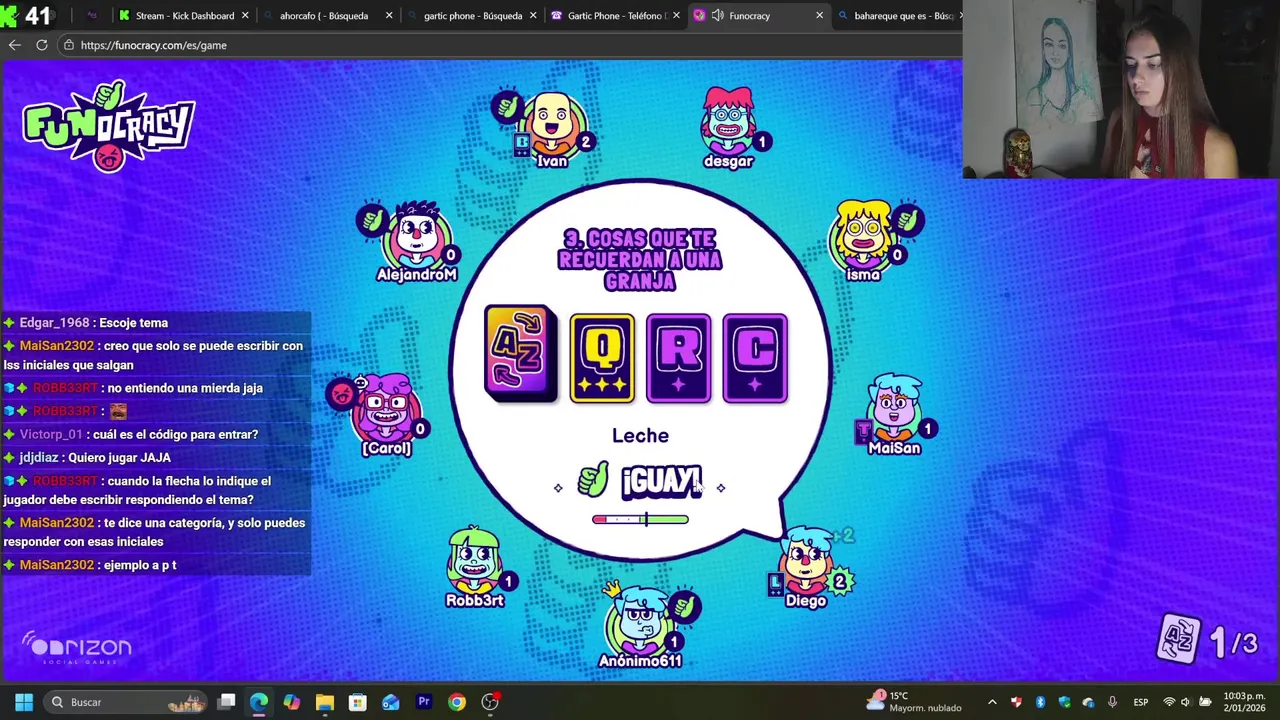Click chat message "MaiSan2302 : ejemplo a p t"
Screen dimensions: 1280x720
click(90, 565)
